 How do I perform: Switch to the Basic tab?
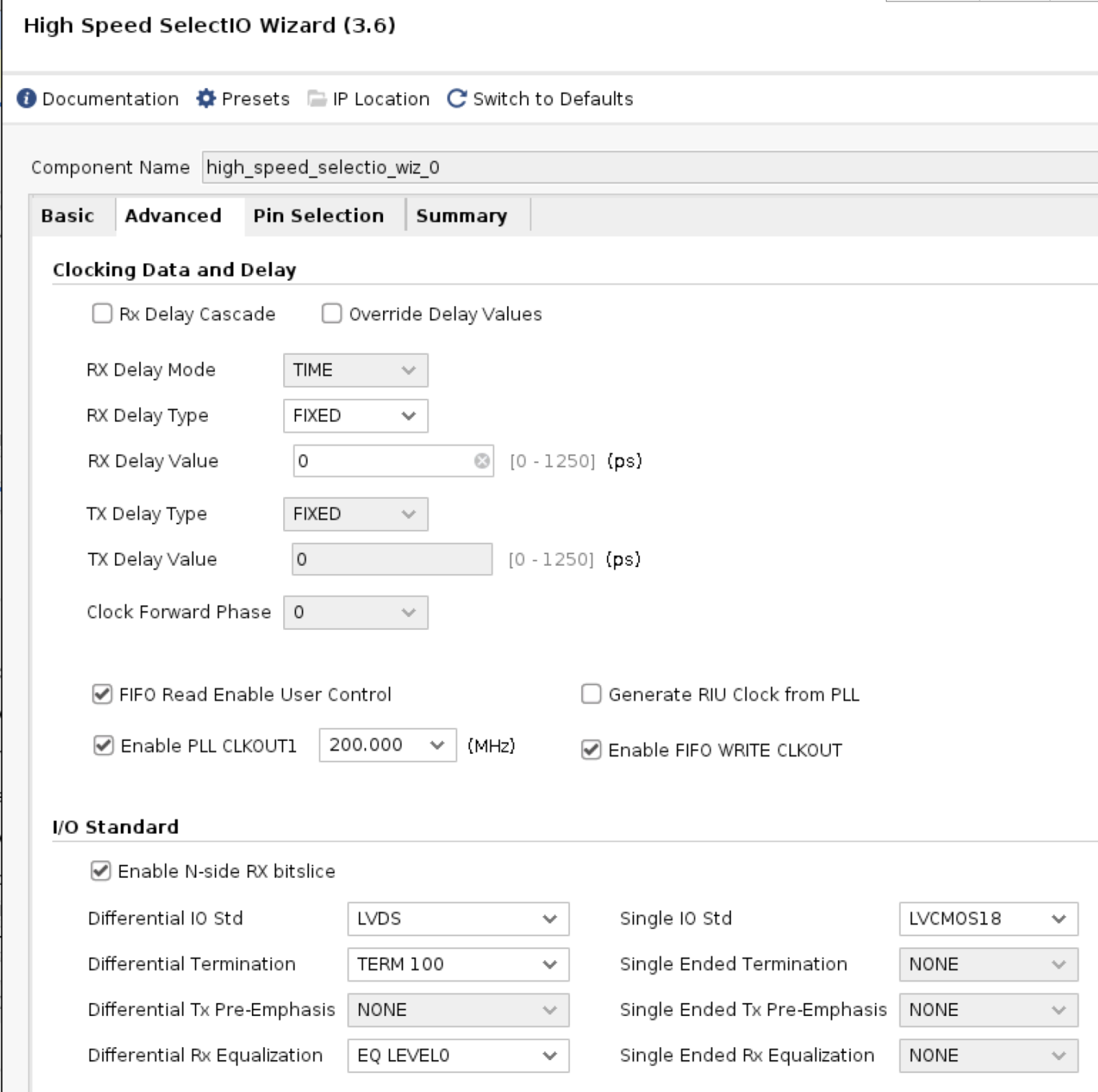[68, 216]
